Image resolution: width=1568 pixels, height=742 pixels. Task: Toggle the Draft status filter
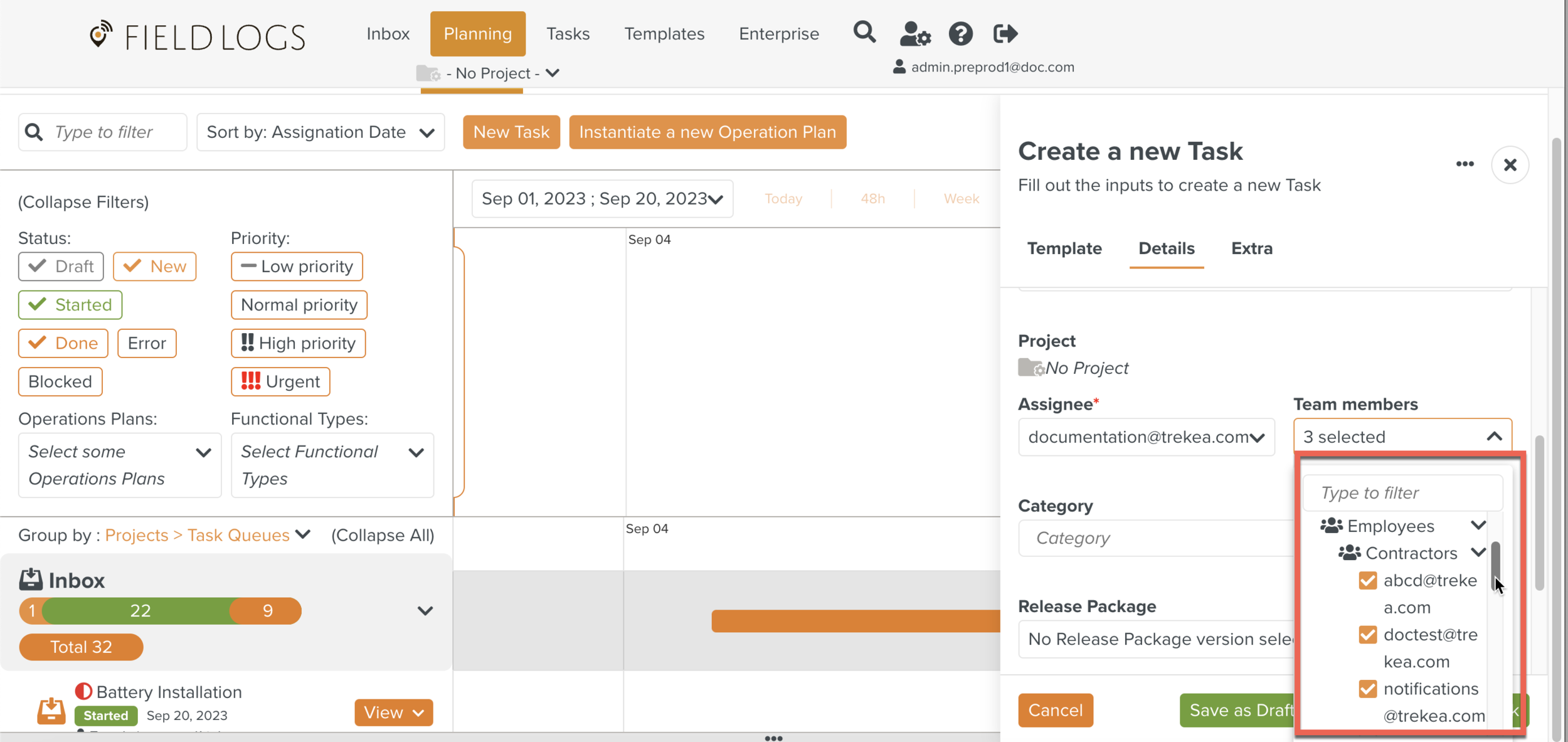(61, 267)
